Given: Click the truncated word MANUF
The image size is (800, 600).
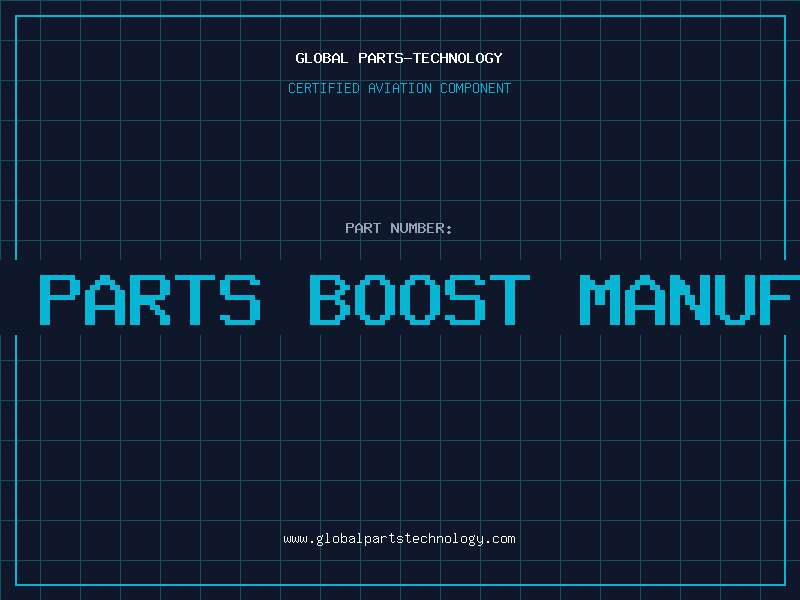Looking at the screenshot, I should 689,299.
